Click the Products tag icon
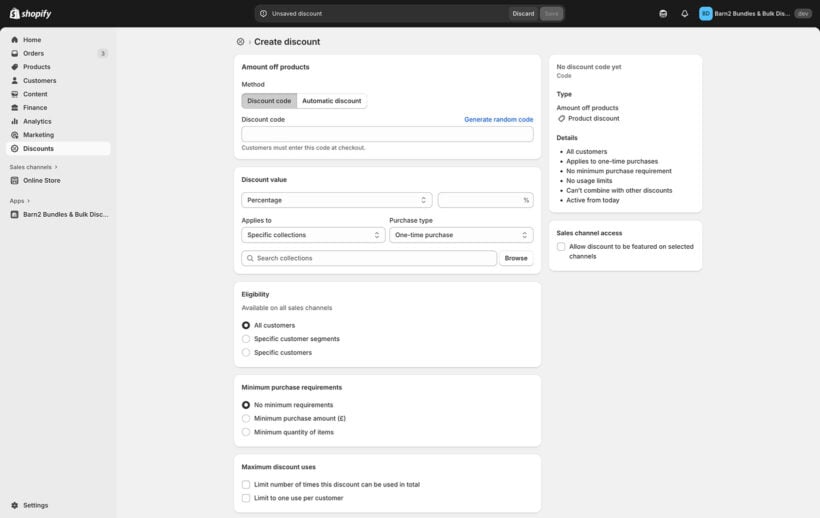This screenshot has width=820, height=518. pyautogui.click(x=15, y=67)
